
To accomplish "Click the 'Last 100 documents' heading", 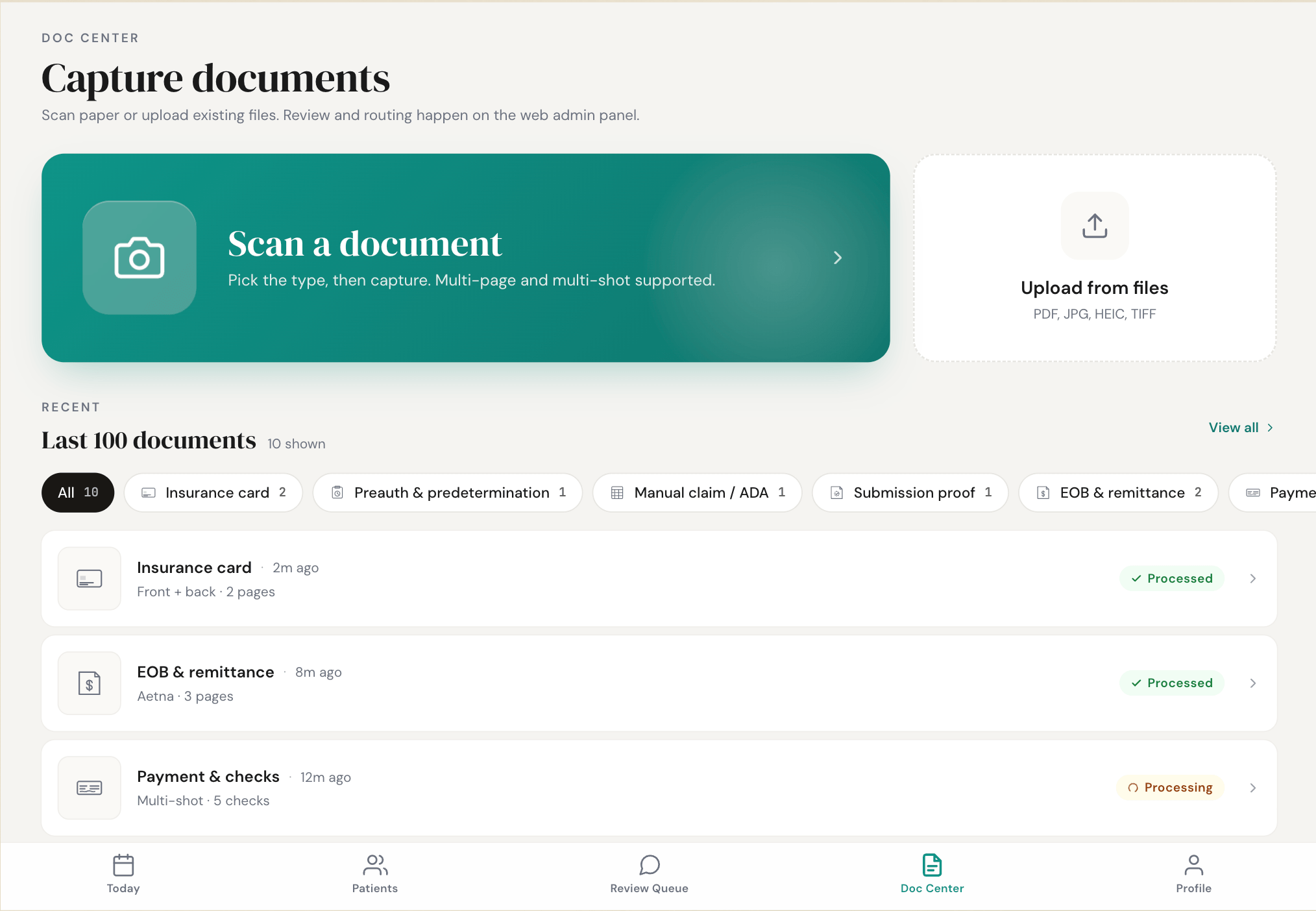I will [x=149, y=441].
